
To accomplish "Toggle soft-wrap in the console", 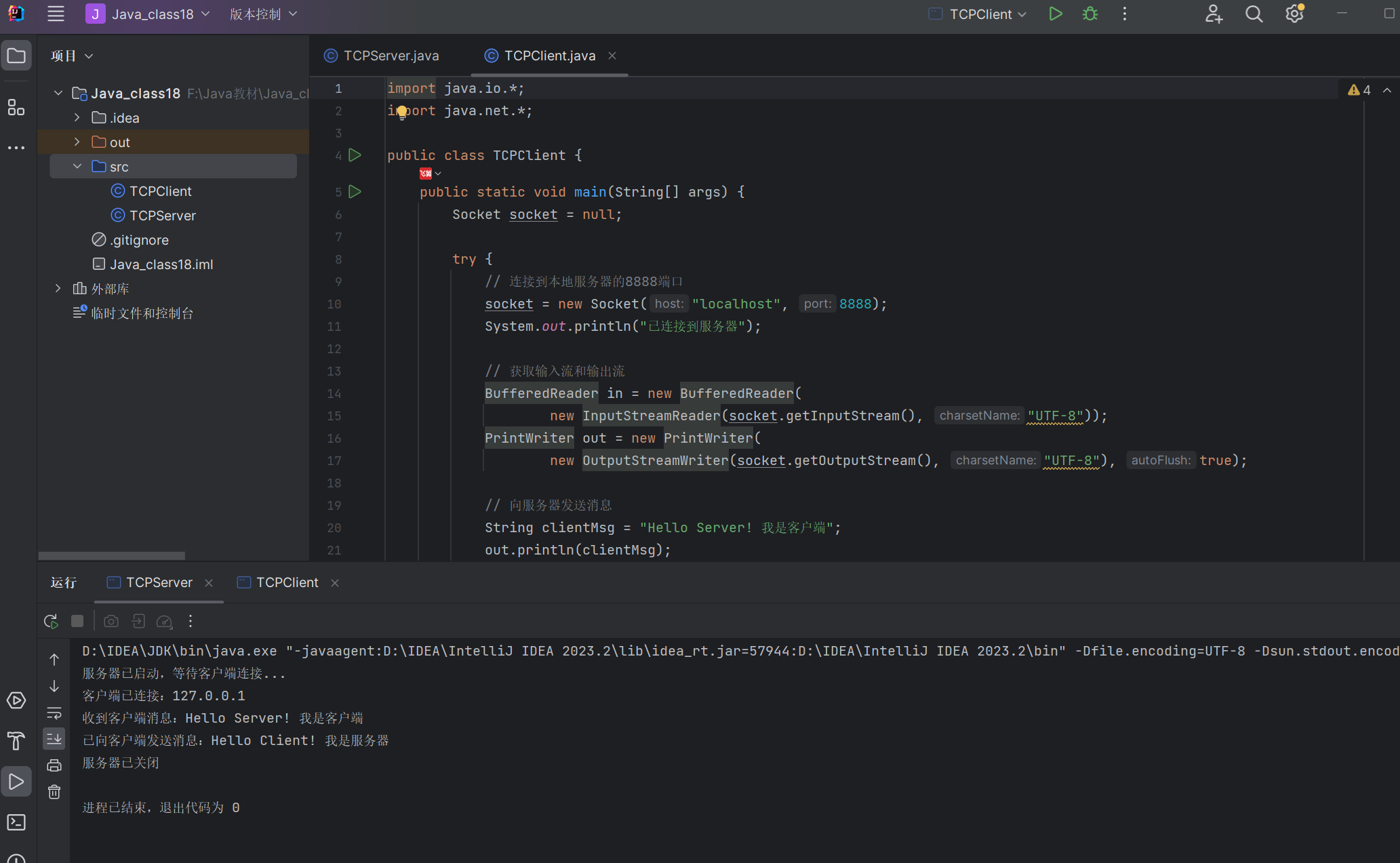I will pos(54,713).
